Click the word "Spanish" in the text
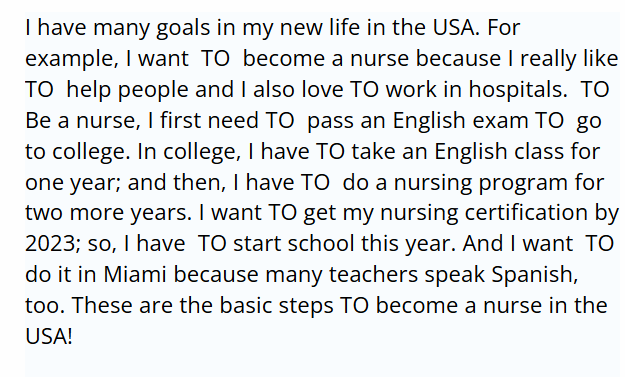This screenshot has width=625, height=377. [535, 275]
